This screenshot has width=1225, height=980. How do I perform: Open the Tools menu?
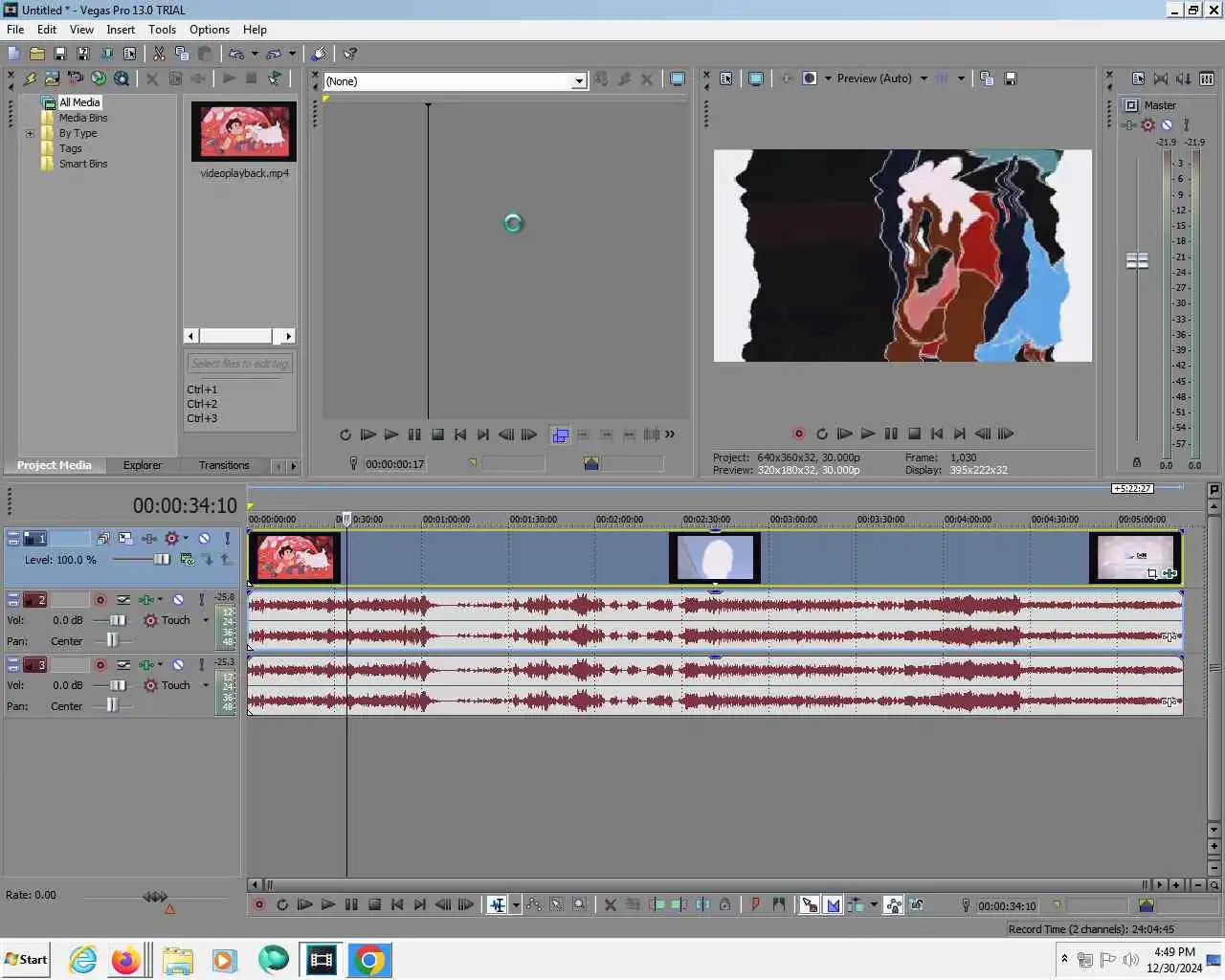pos(162,30)
